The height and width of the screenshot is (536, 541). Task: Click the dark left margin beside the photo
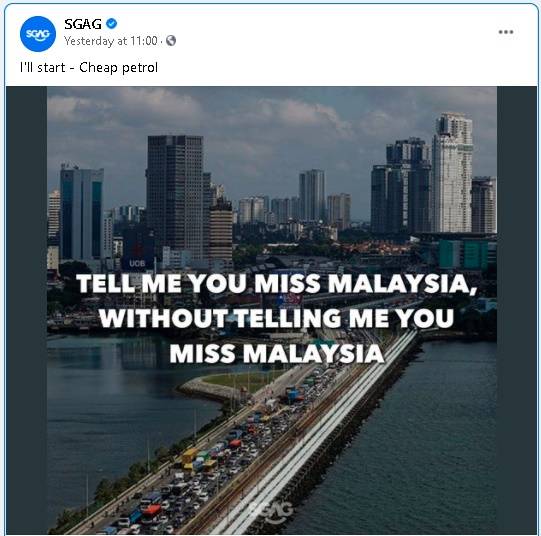[26, 310]
